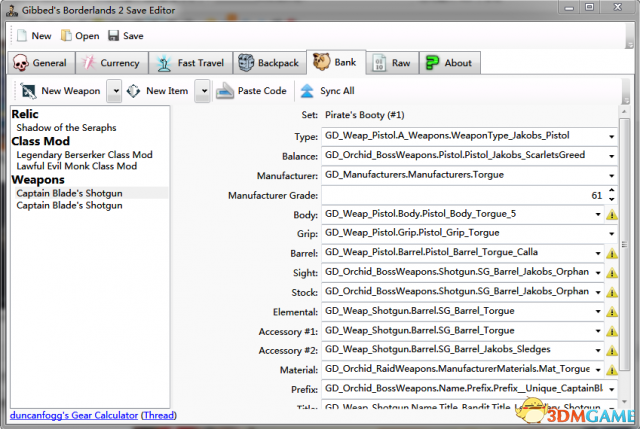Switch to the Currency tab
This screenshot has height=429, width=640.
click(x=112, y=63)
